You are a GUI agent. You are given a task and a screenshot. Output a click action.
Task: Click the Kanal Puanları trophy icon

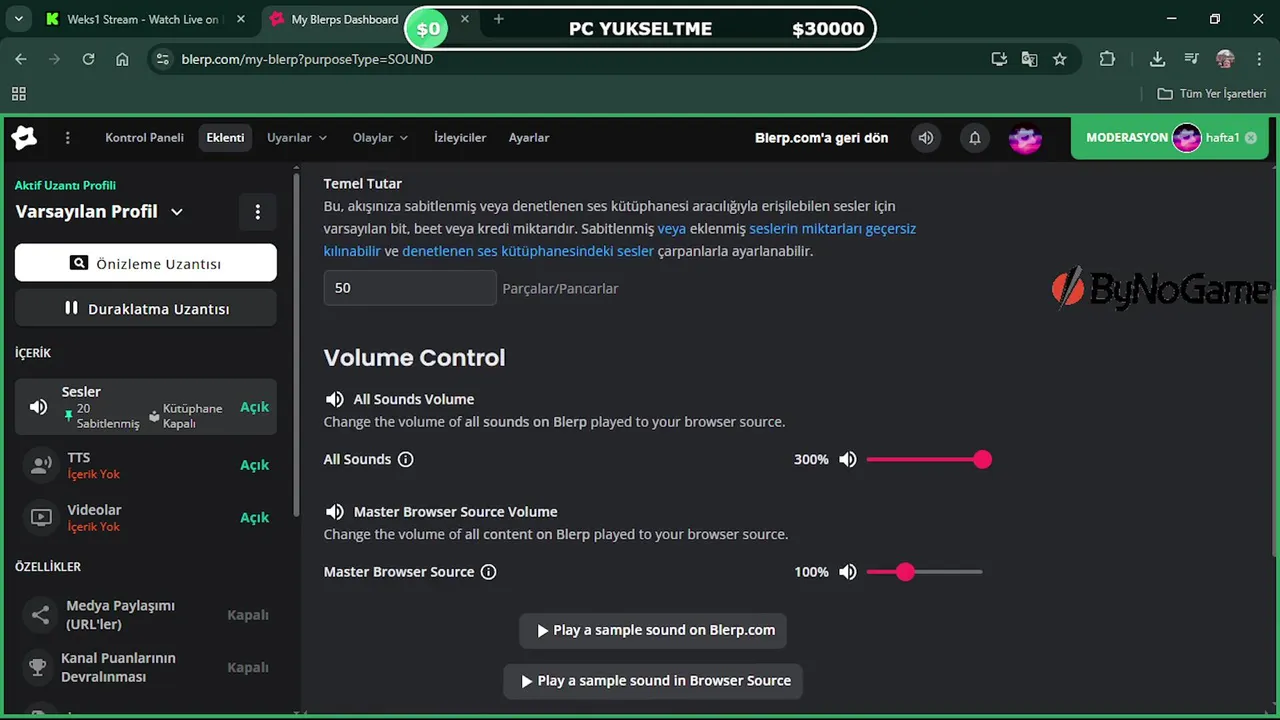38,667
